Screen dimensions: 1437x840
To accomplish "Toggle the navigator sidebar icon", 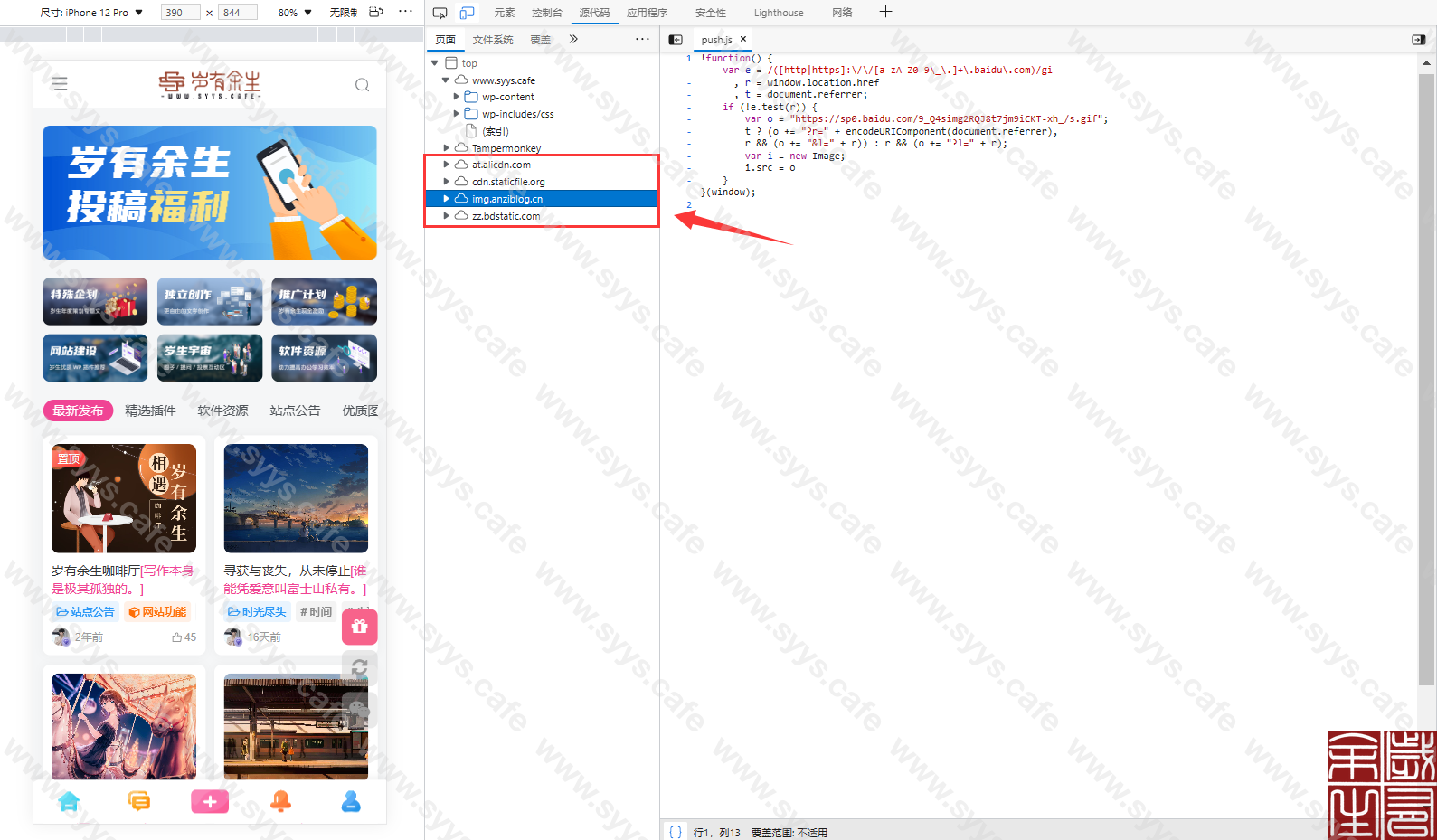I will pyautogui.click(x=676, y=40).
